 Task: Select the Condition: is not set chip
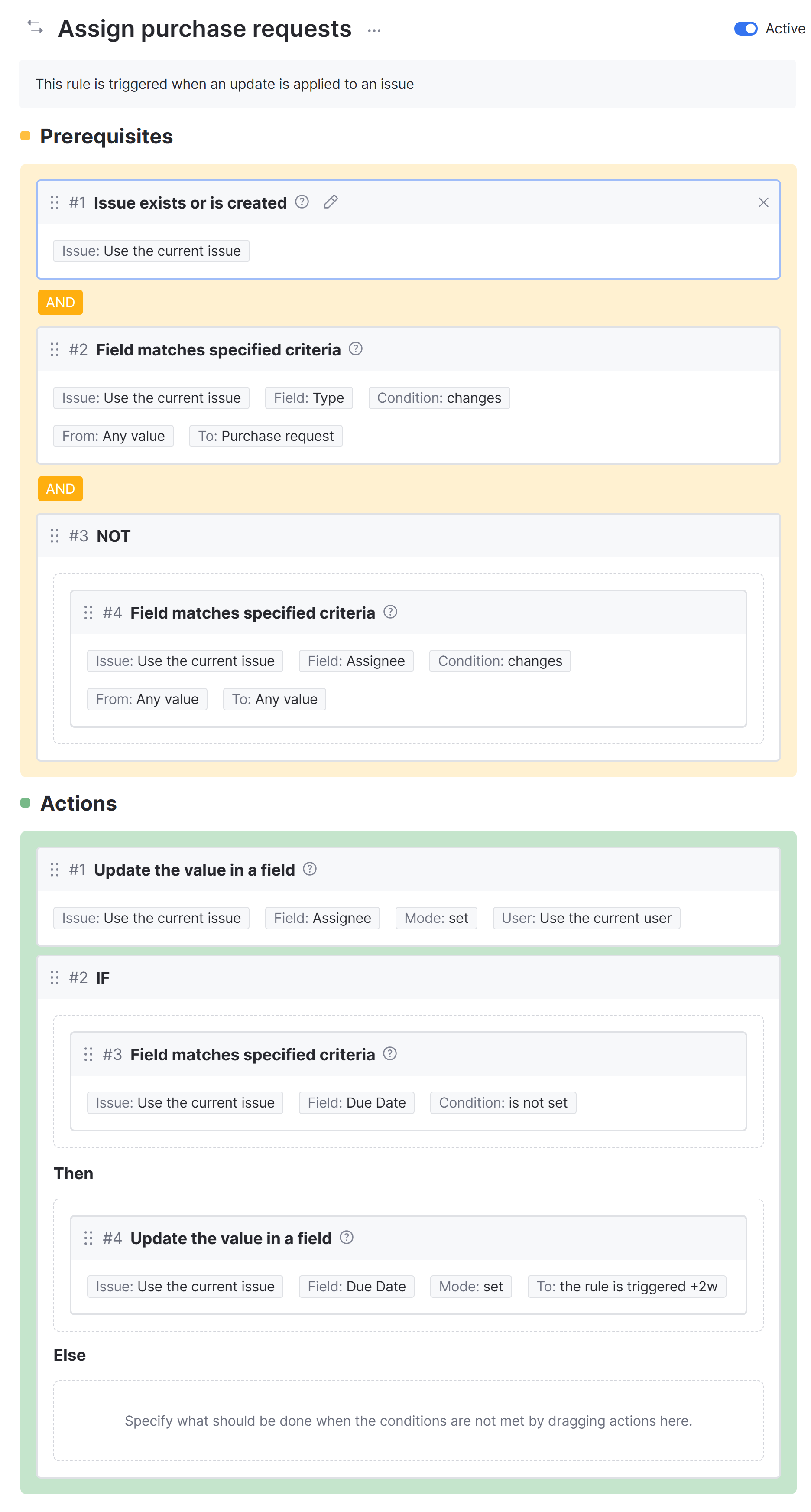click(x=503, y=1103)
